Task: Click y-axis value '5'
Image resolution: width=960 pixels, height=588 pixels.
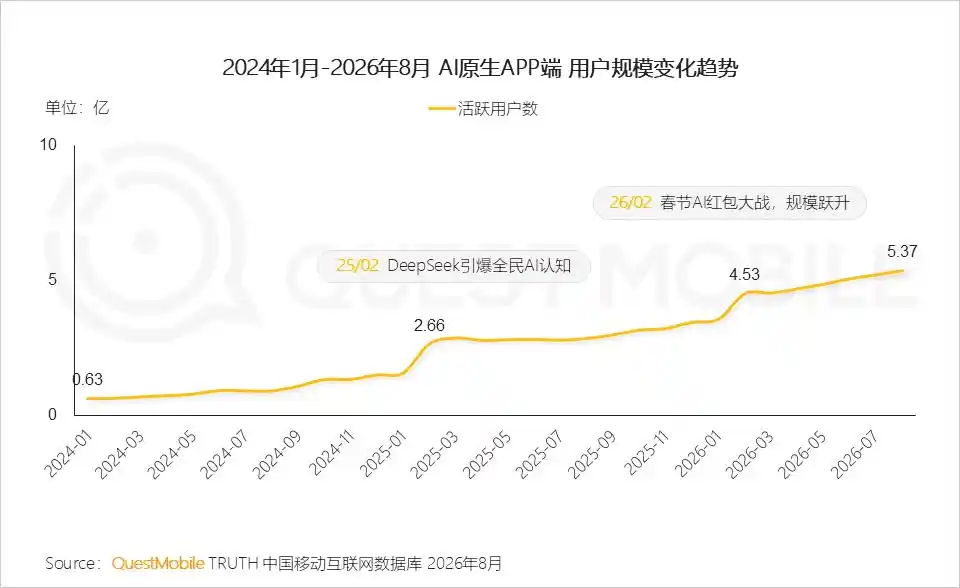Action: pyautogui.click(x=52, y=280)
